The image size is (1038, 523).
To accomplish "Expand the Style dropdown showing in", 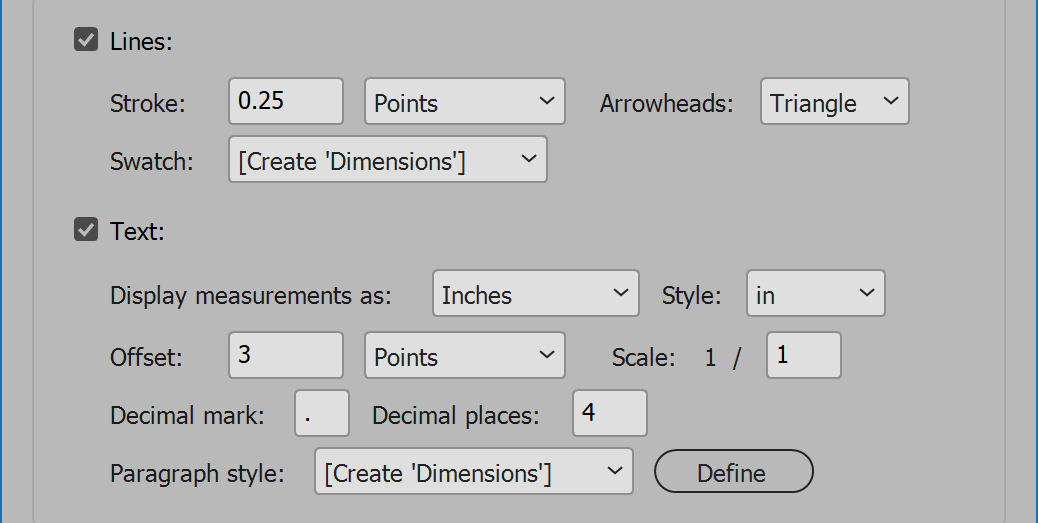I will click(816, 293).
